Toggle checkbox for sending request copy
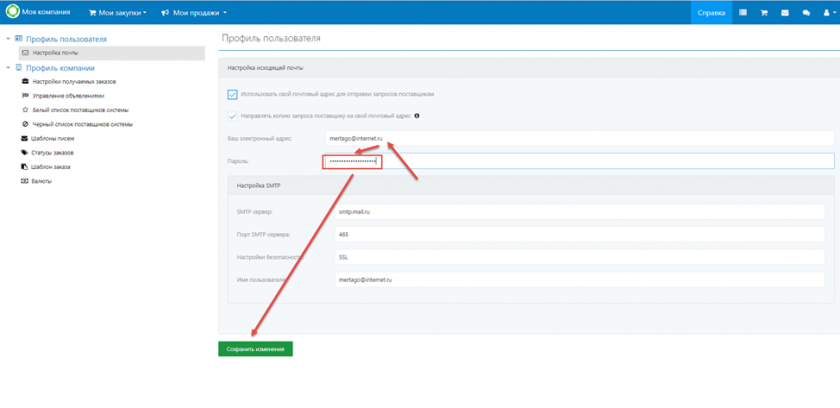Viewport: 840px width, 408px height. 232,116
